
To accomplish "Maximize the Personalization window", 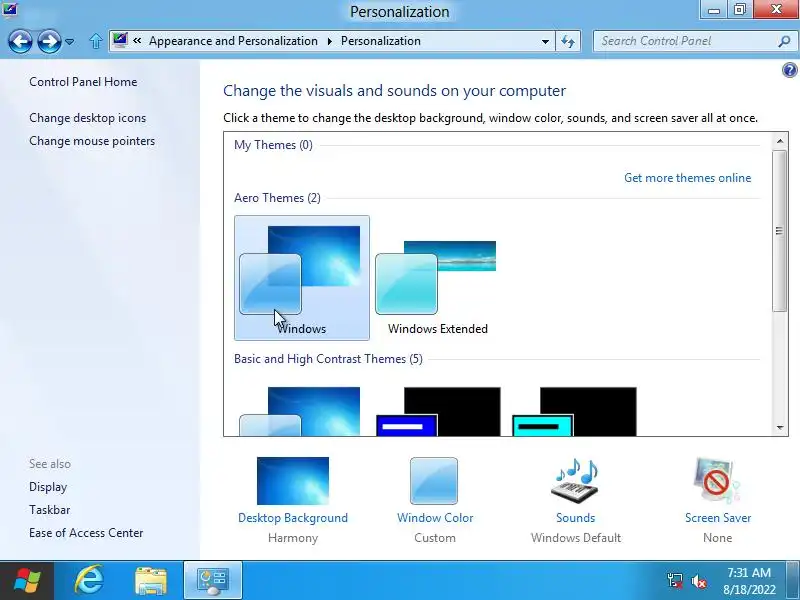I will (x=740, y=10).
